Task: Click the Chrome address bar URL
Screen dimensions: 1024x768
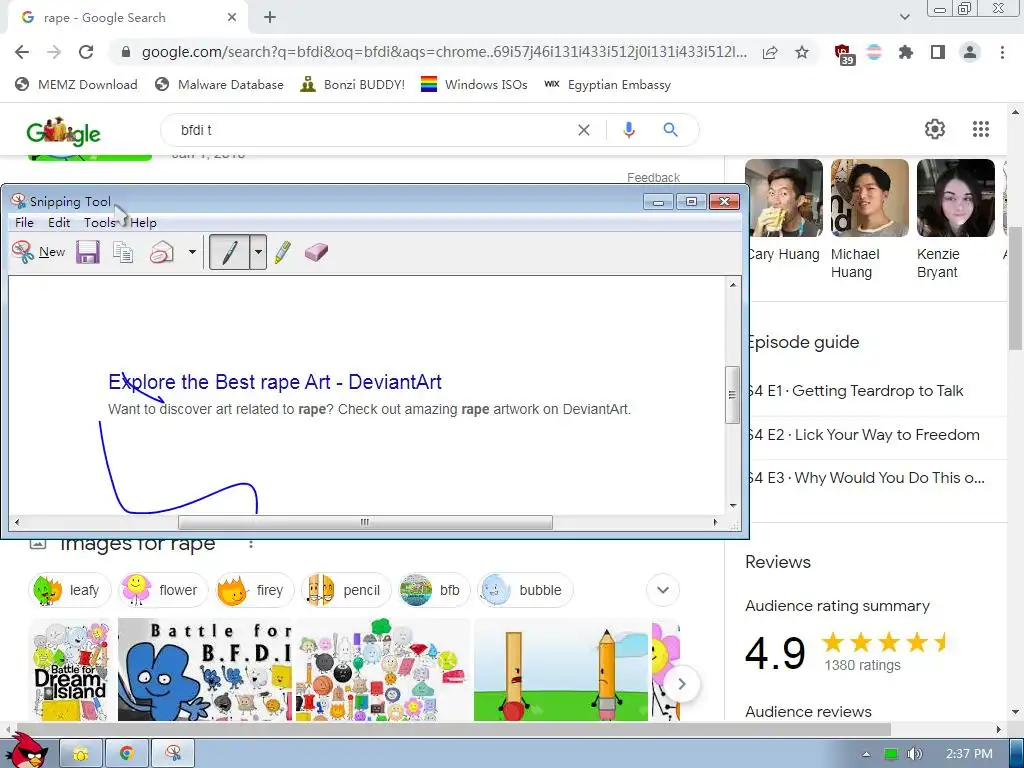Action: pos(444,52)
